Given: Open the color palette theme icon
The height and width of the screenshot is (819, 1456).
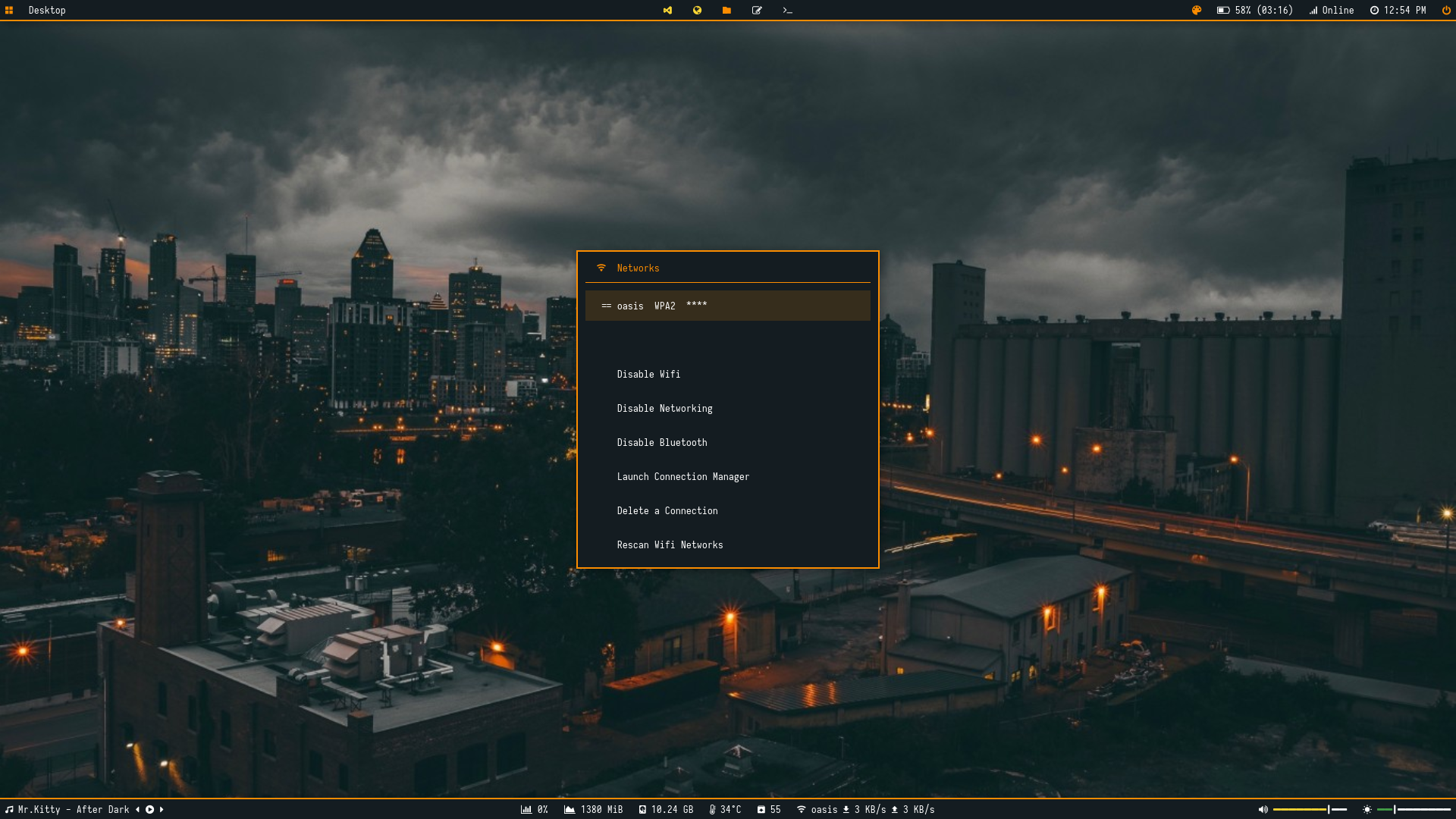Looking at the screenshot, I should coord(1197,11).
